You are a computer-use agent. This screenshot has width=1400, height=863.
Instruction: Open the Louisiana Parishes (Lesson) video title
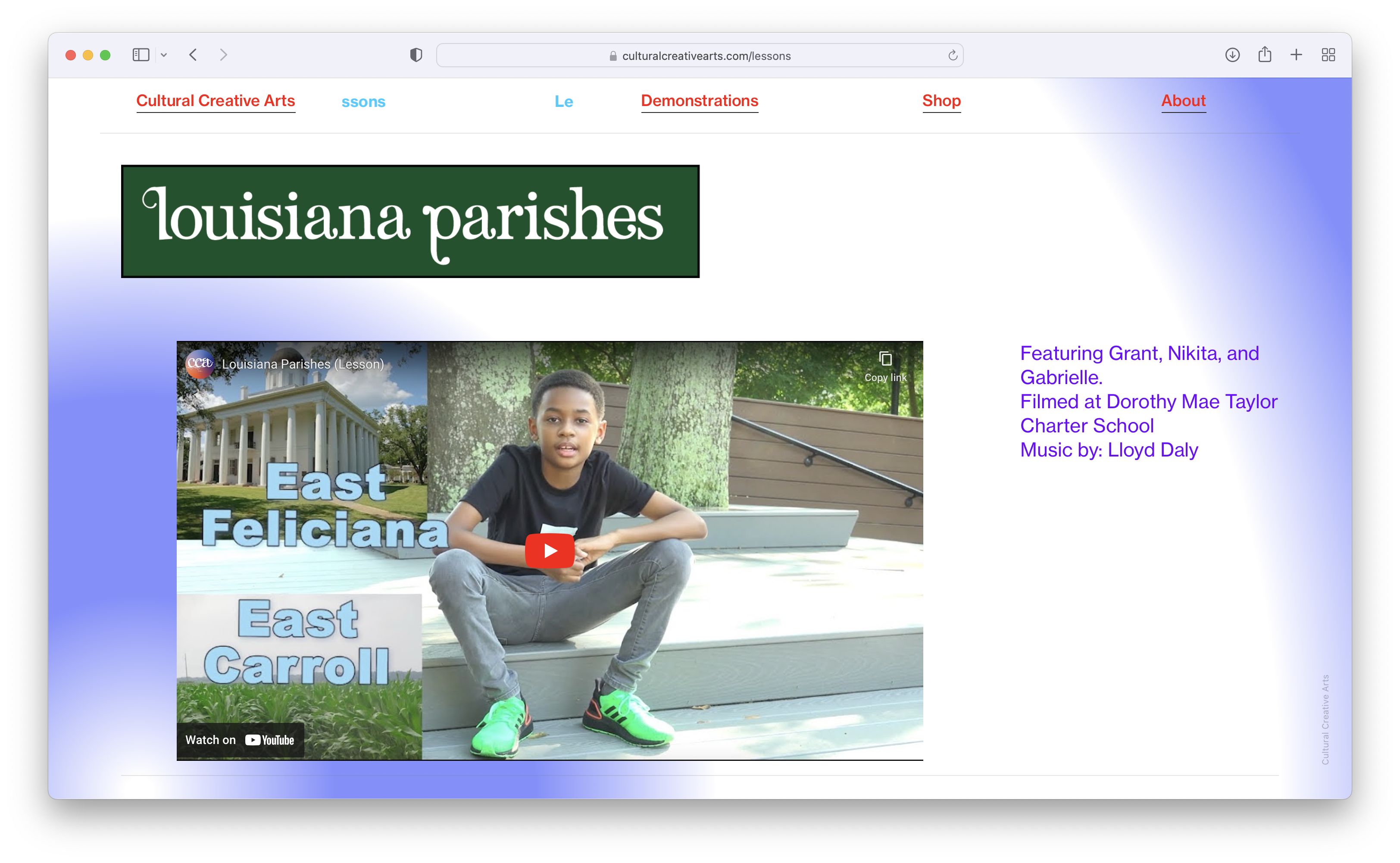click(x=303, y=364)
